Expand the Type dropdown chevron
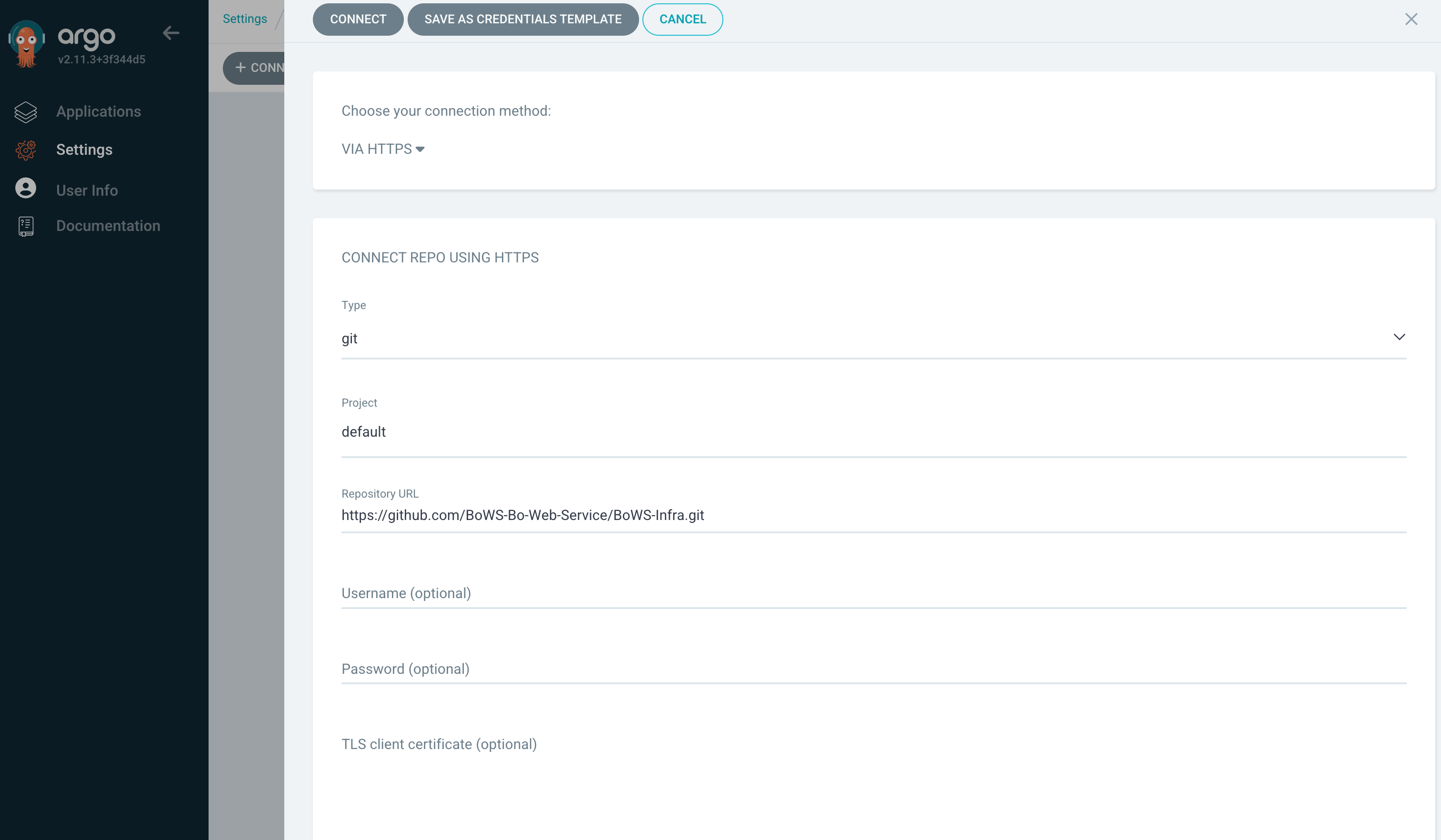Image resolution: width=1441 pixels, height=840 pixels. (x=1399, y=337)
